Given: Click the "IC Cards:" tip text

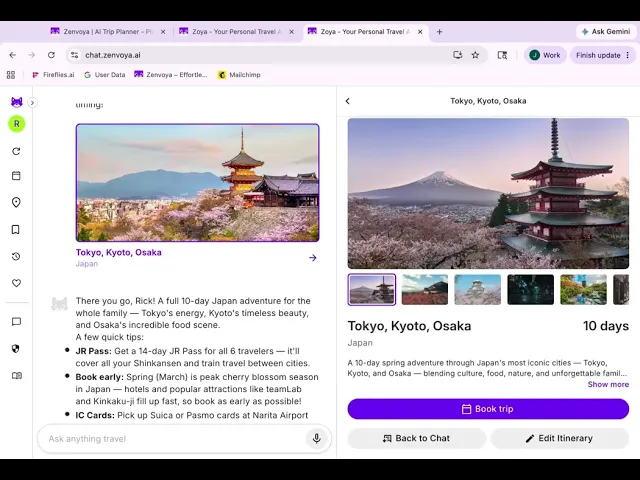Looking at the screenshot, I should pos(95,415).
